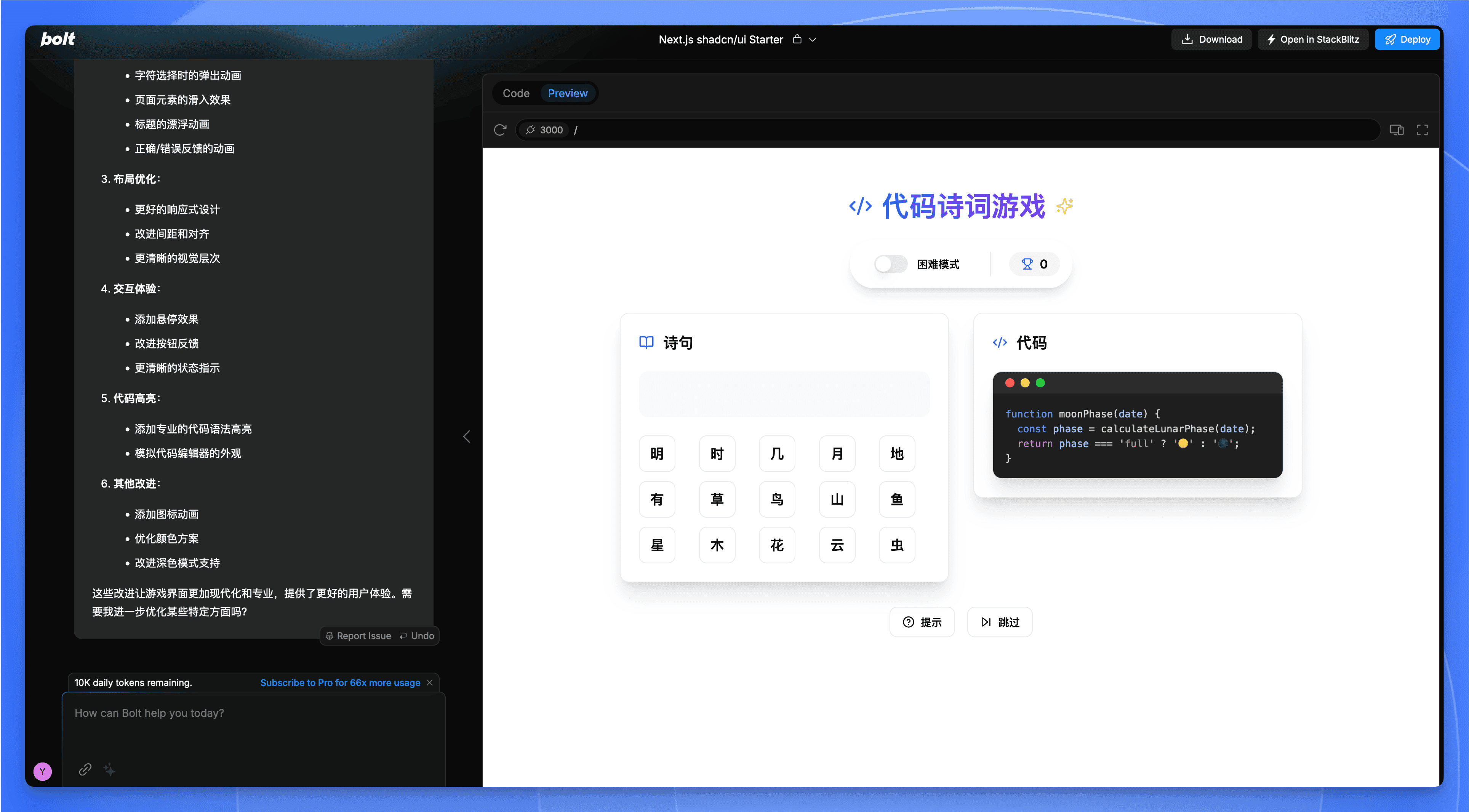Image resolution: width=1469 pixels, height=812 pixels.
Task: Choose the character 木
Action: coord(717,545)
